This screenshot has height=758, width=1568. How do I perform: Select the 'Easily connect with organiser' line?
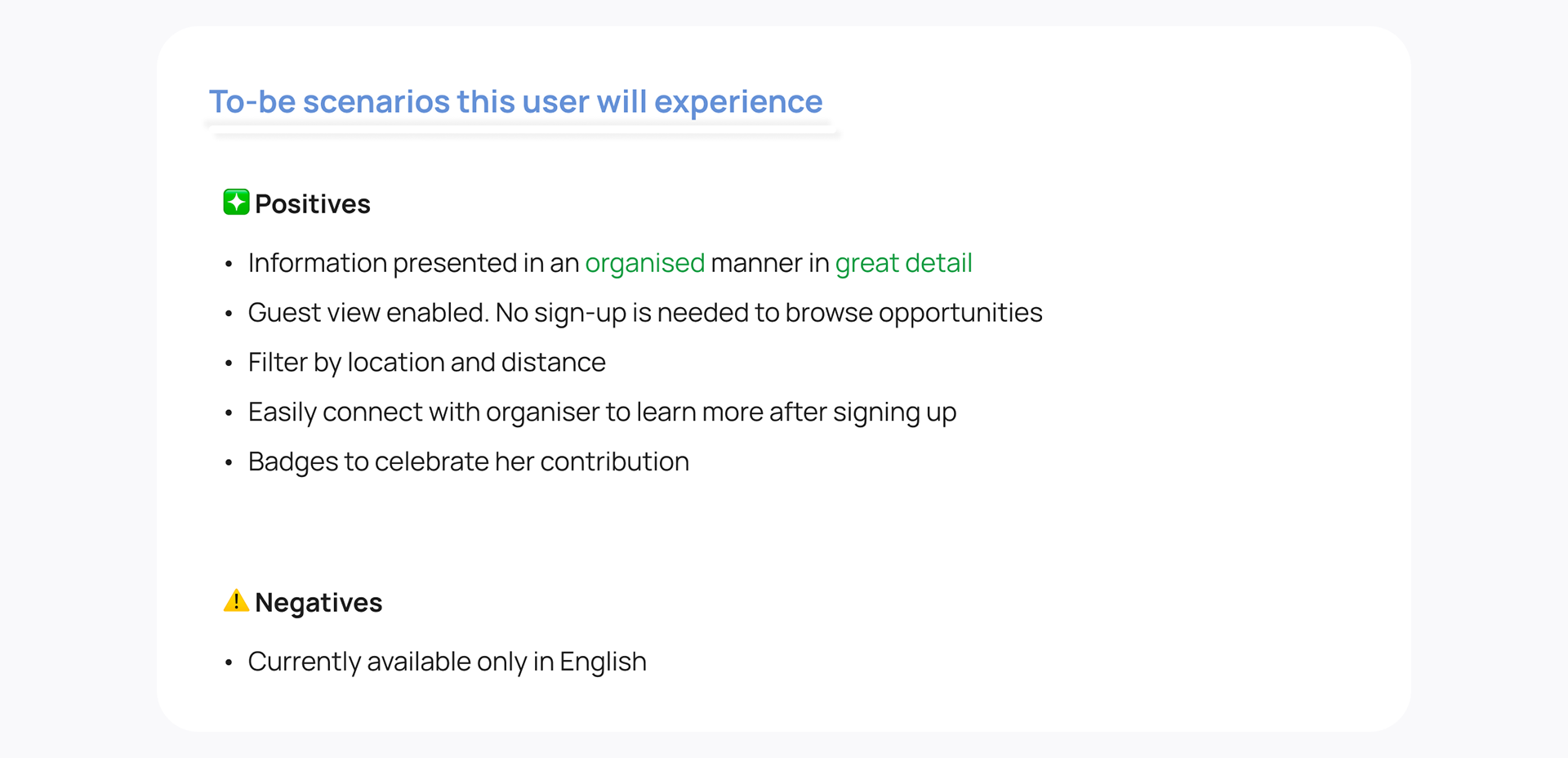[602, 412]
